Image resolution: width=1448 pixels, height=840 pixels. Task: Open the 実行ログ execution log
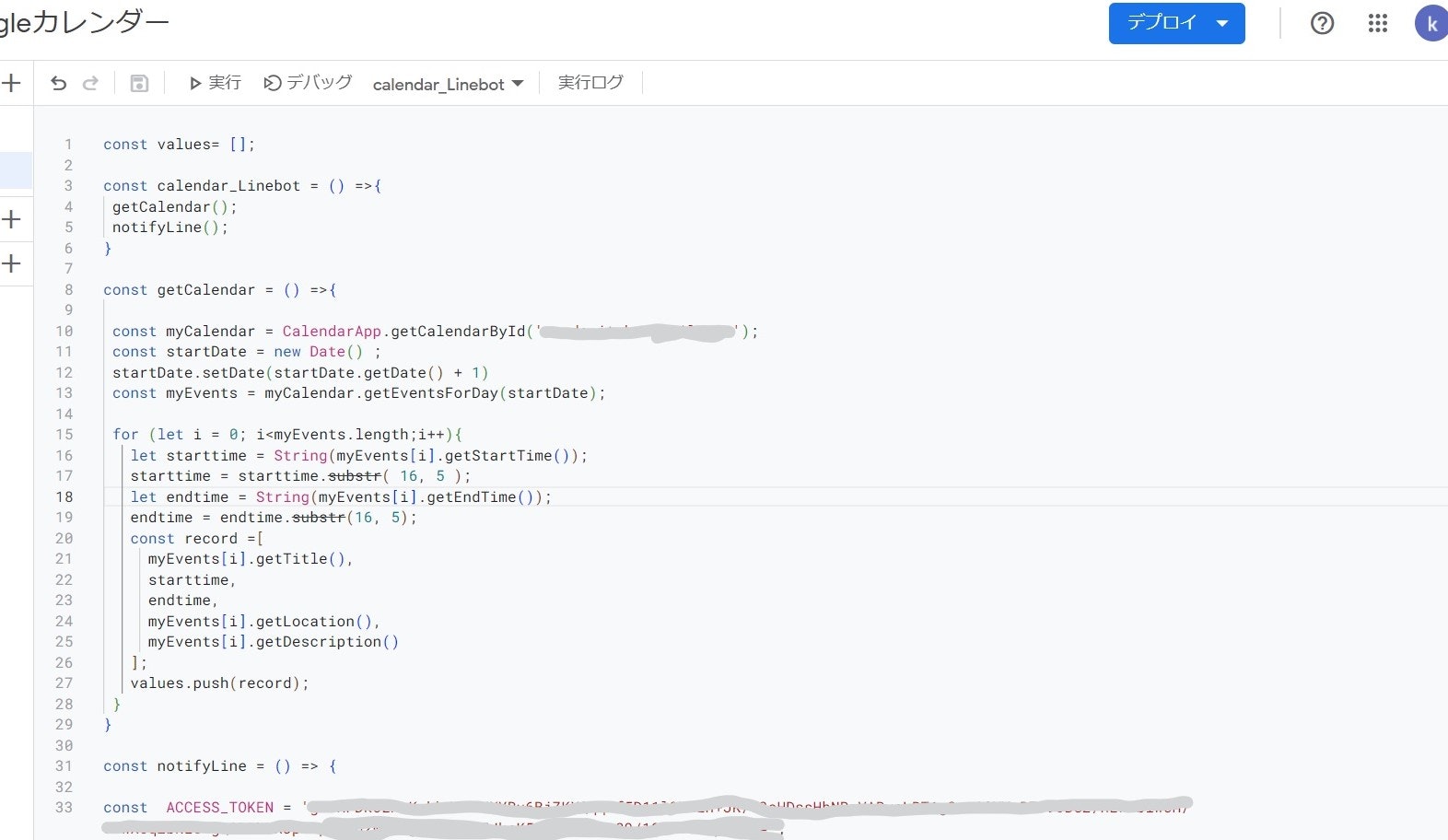[590, 83]
